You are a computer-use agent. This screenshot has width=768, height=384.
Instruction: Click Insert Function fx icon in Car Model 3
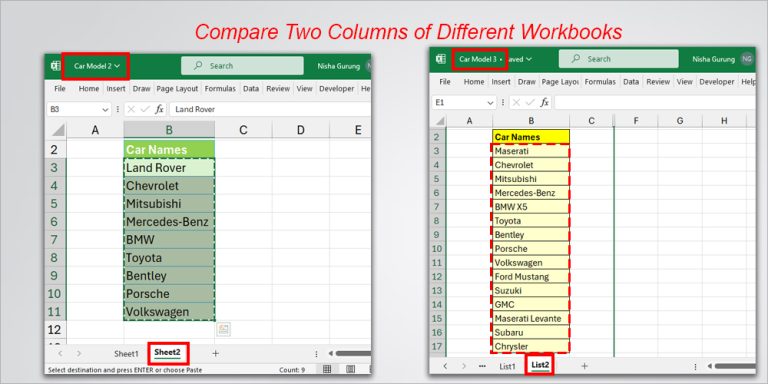544,102
